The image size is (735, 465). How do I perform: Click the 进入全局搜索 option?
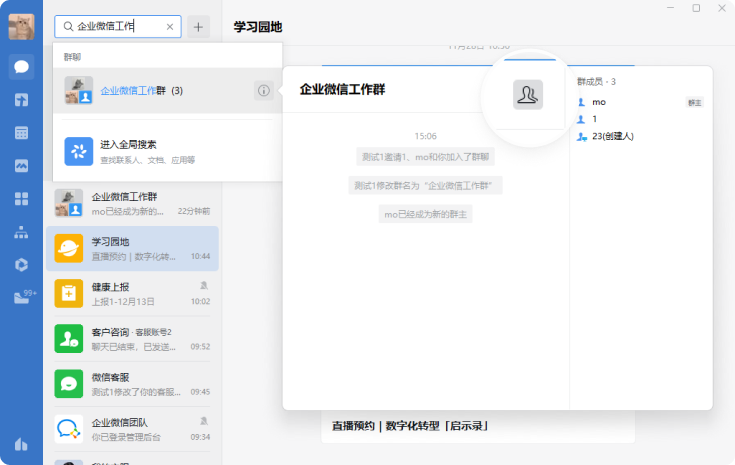[167, 151]
